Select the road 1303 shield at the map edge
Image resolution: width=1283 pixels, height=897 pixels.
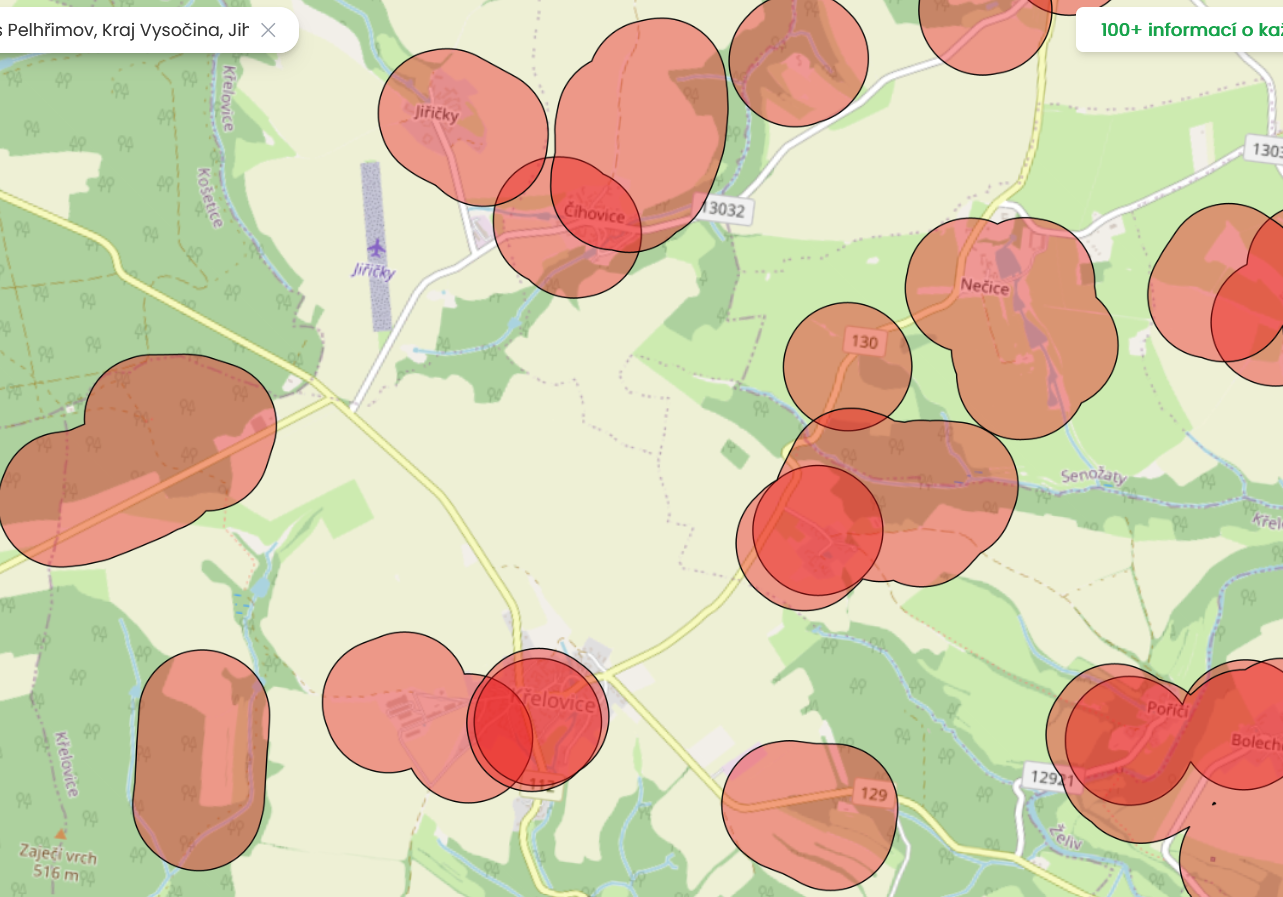(x=1265, y=150)
